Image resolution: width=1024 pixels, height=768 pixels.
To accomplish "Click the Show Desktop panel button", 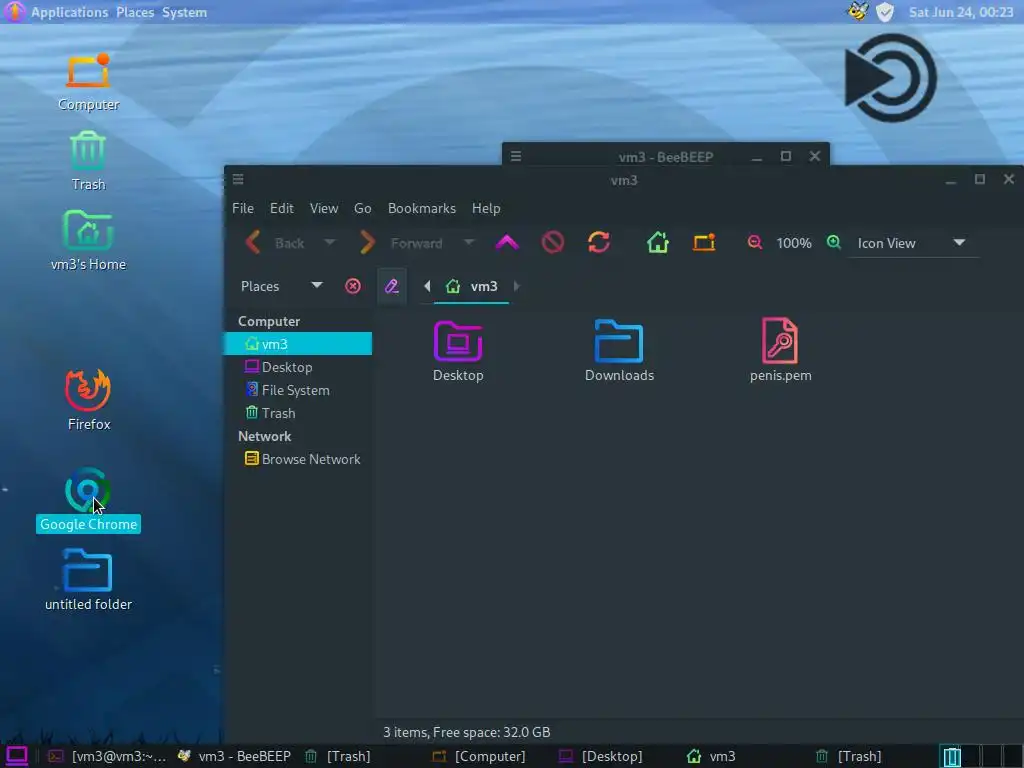I will pyautogui.click(x=16, y=756).
